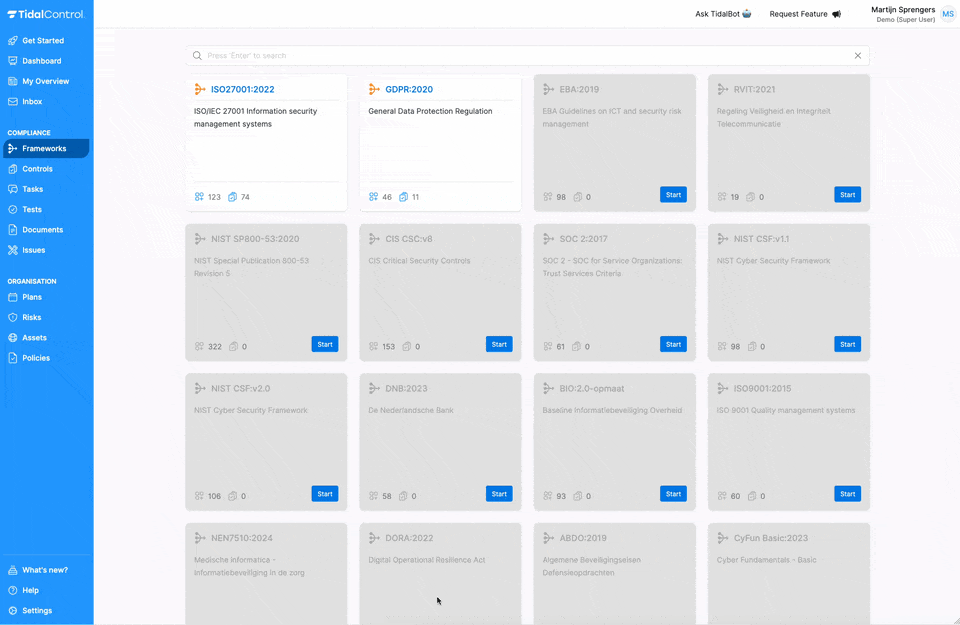Select the Dashboard icon in the sidebar
960x625 pixels.
tap(11, 60)
